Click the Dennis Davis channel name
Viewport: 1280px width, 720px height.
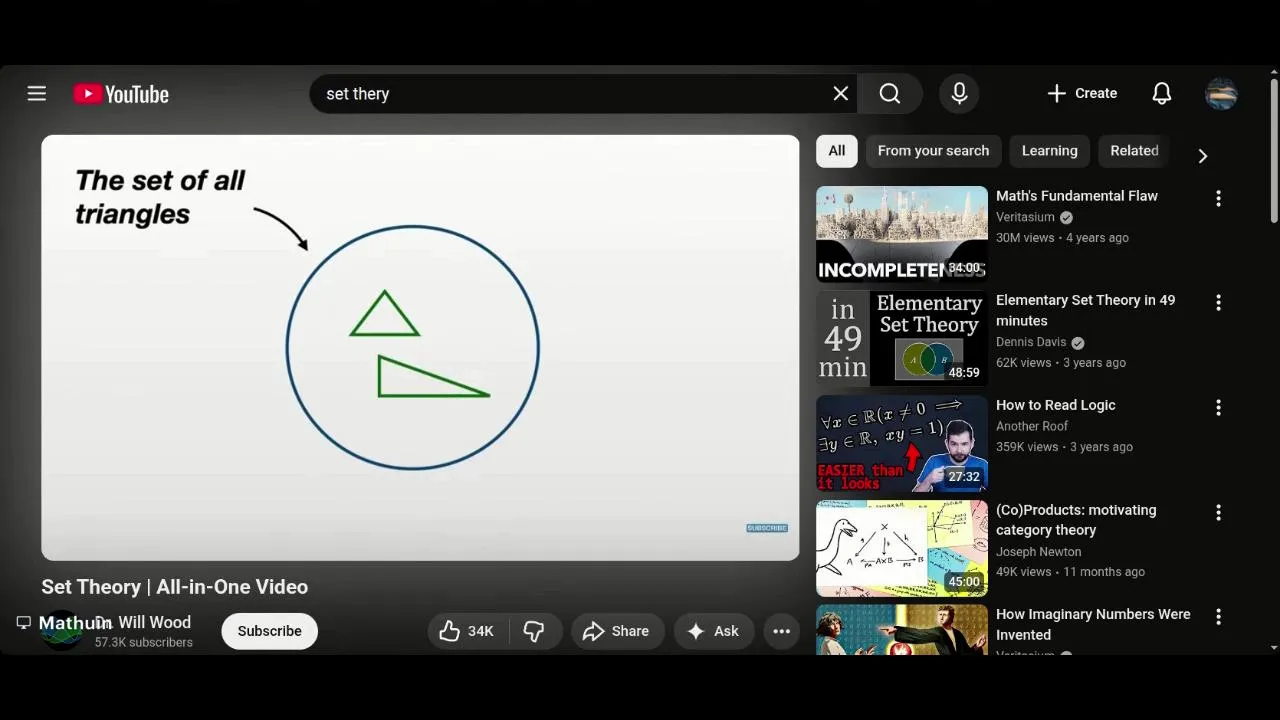(1031, 342)
